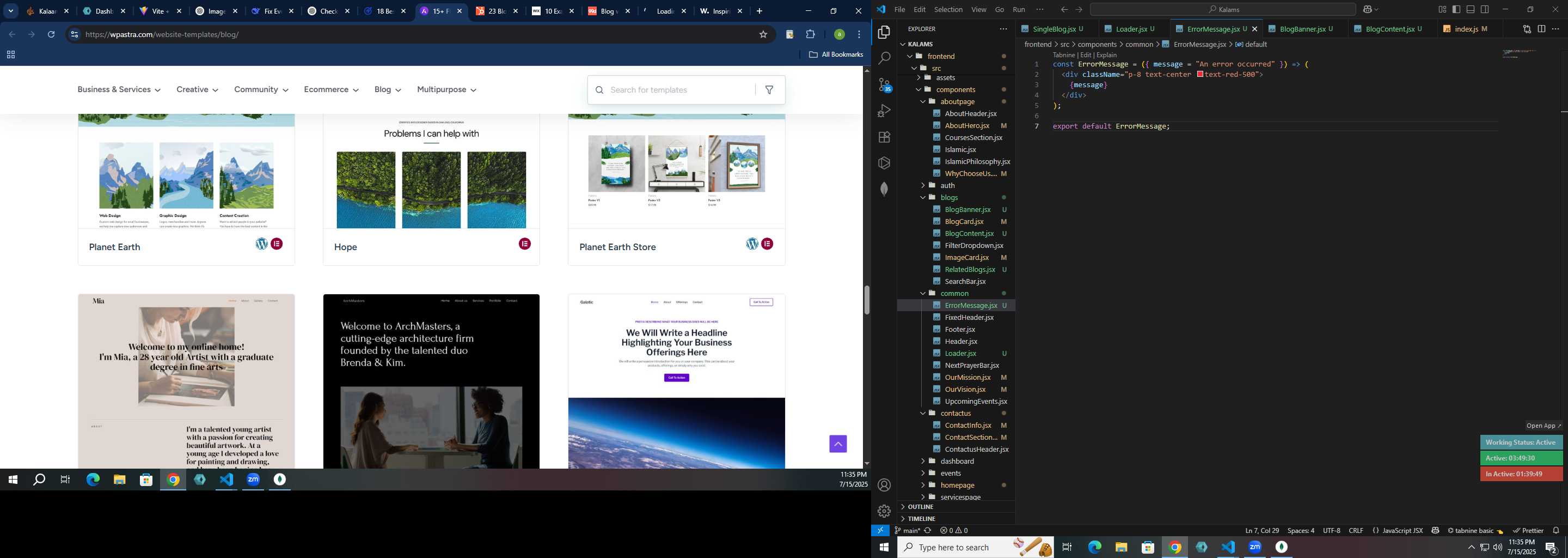Open VS Code notifications bell in status bar
Screen dimensions: 1568x558
1556,531
